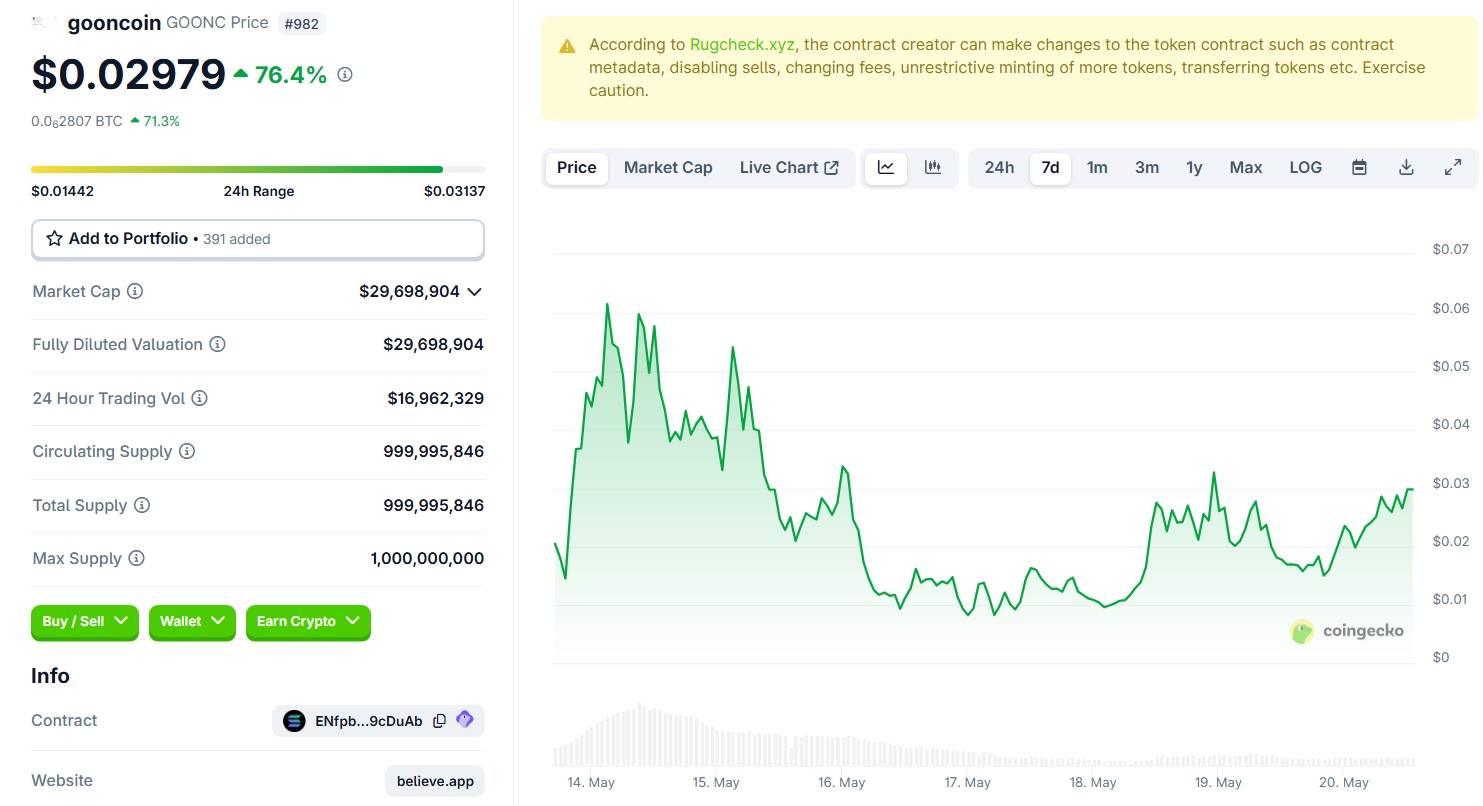Screen dimensions: 1483x806
Task: Open the Buy / Sell dropdown
Action: [85, 622]
